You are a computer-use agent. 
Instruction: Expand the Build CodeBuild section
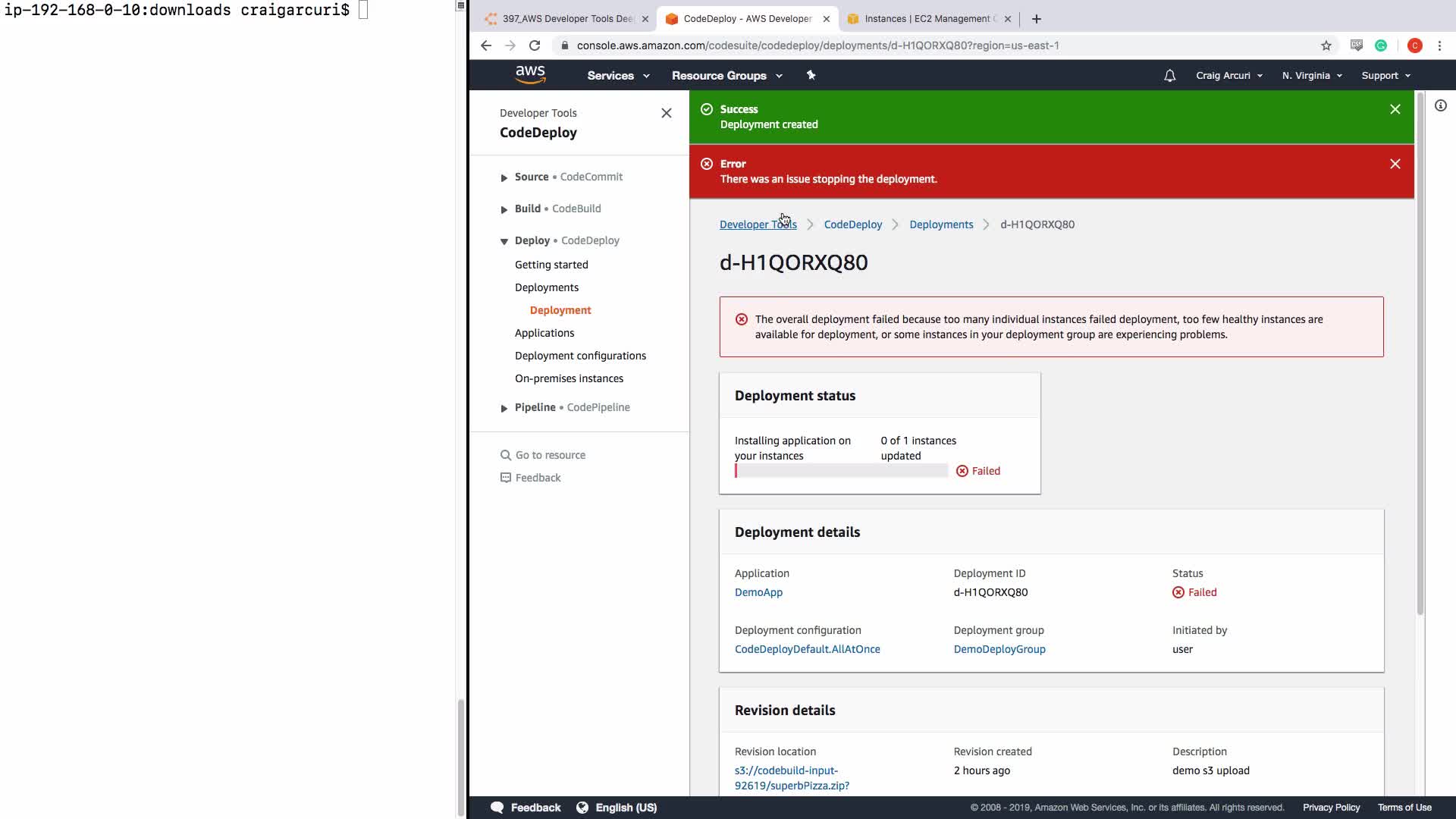click(504, 209)
